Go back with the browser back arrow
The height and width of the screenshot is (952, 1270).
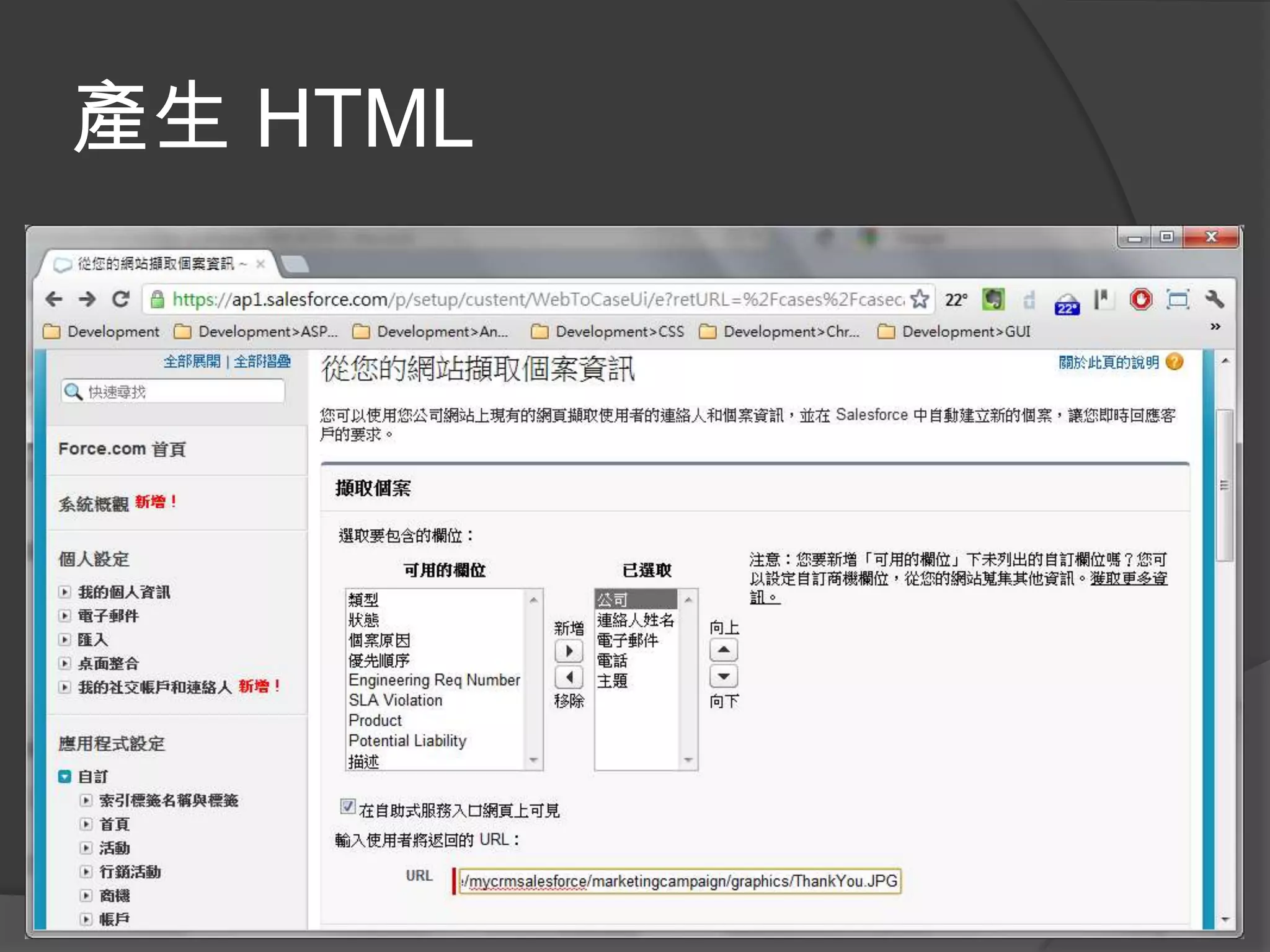click(x=54, y=300)
